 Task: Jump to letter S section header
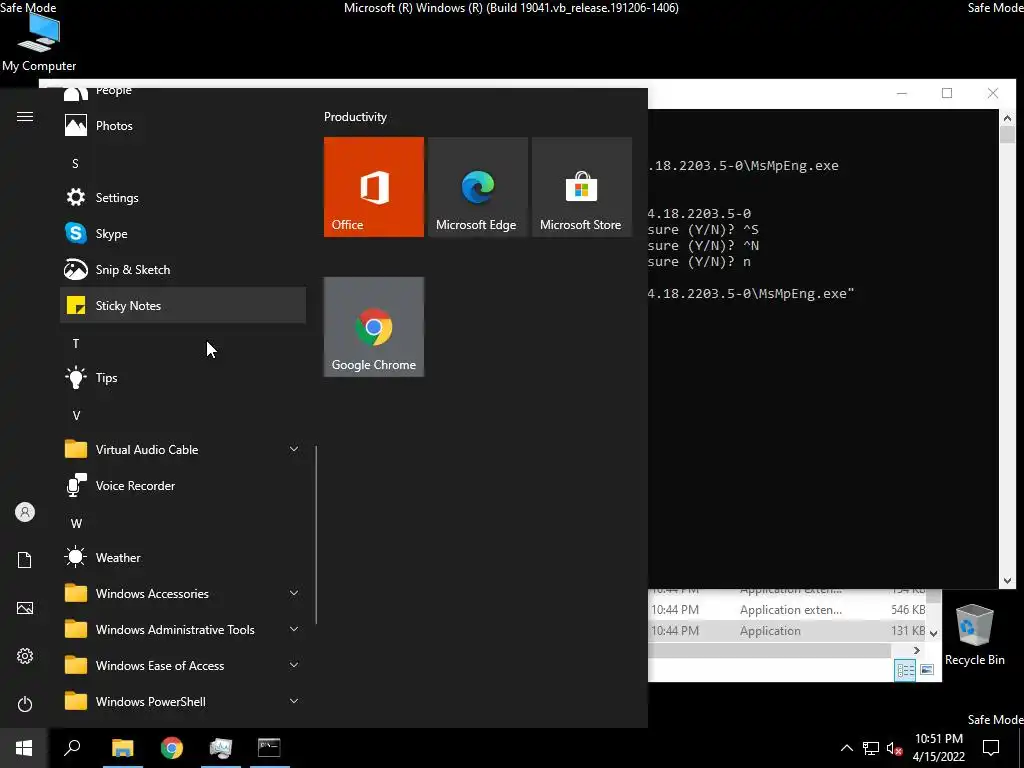click(75, 163)
